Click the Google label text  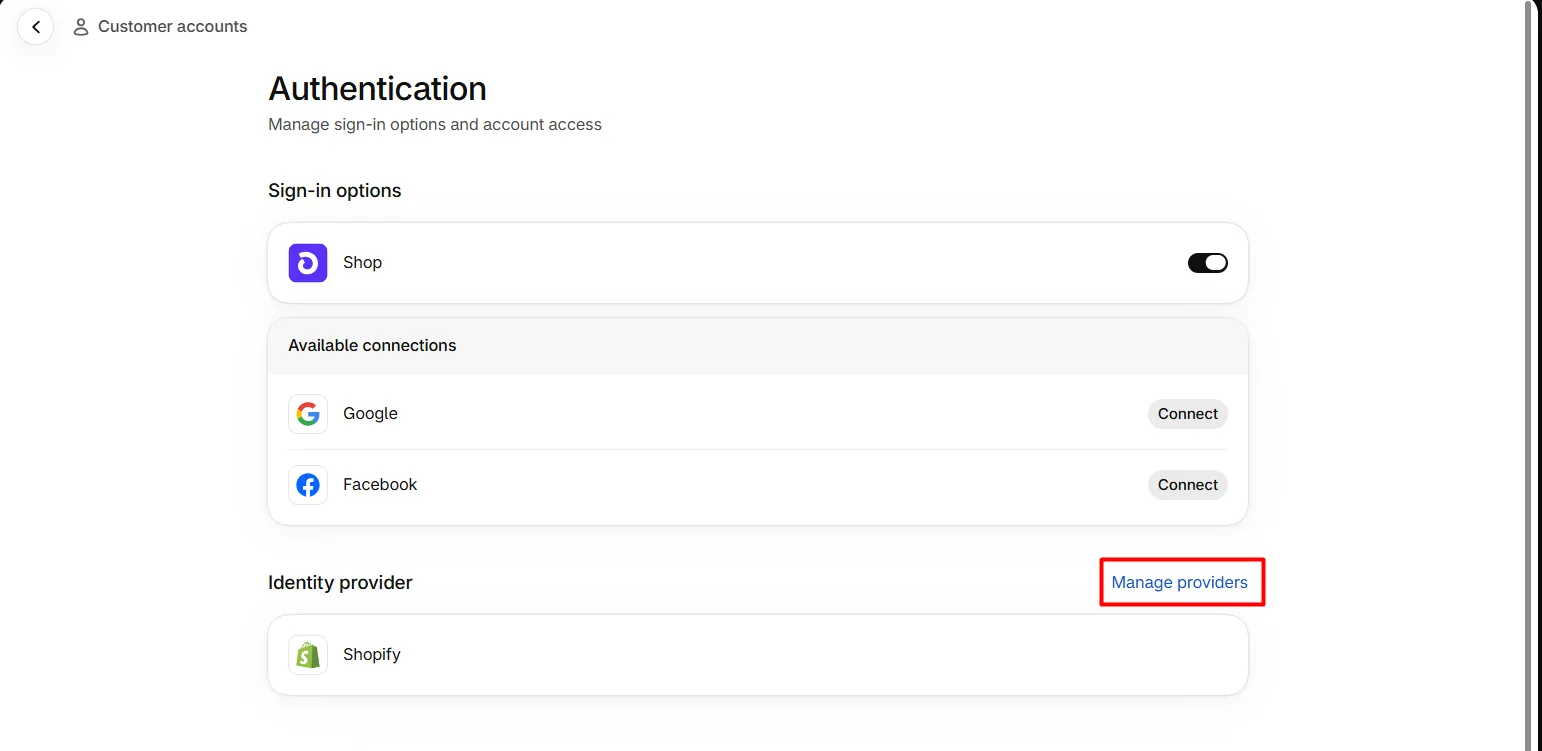[x=370, y=414]
